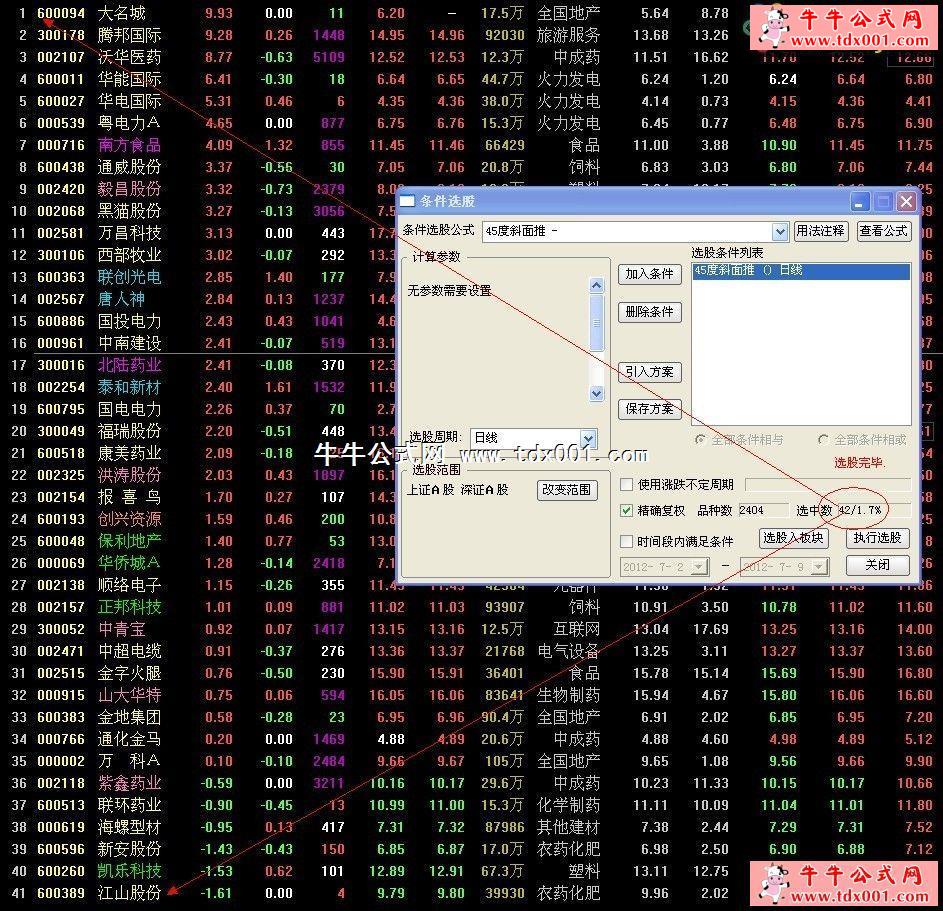Close the 条件选股 dialog window

[x=906, y=201]
